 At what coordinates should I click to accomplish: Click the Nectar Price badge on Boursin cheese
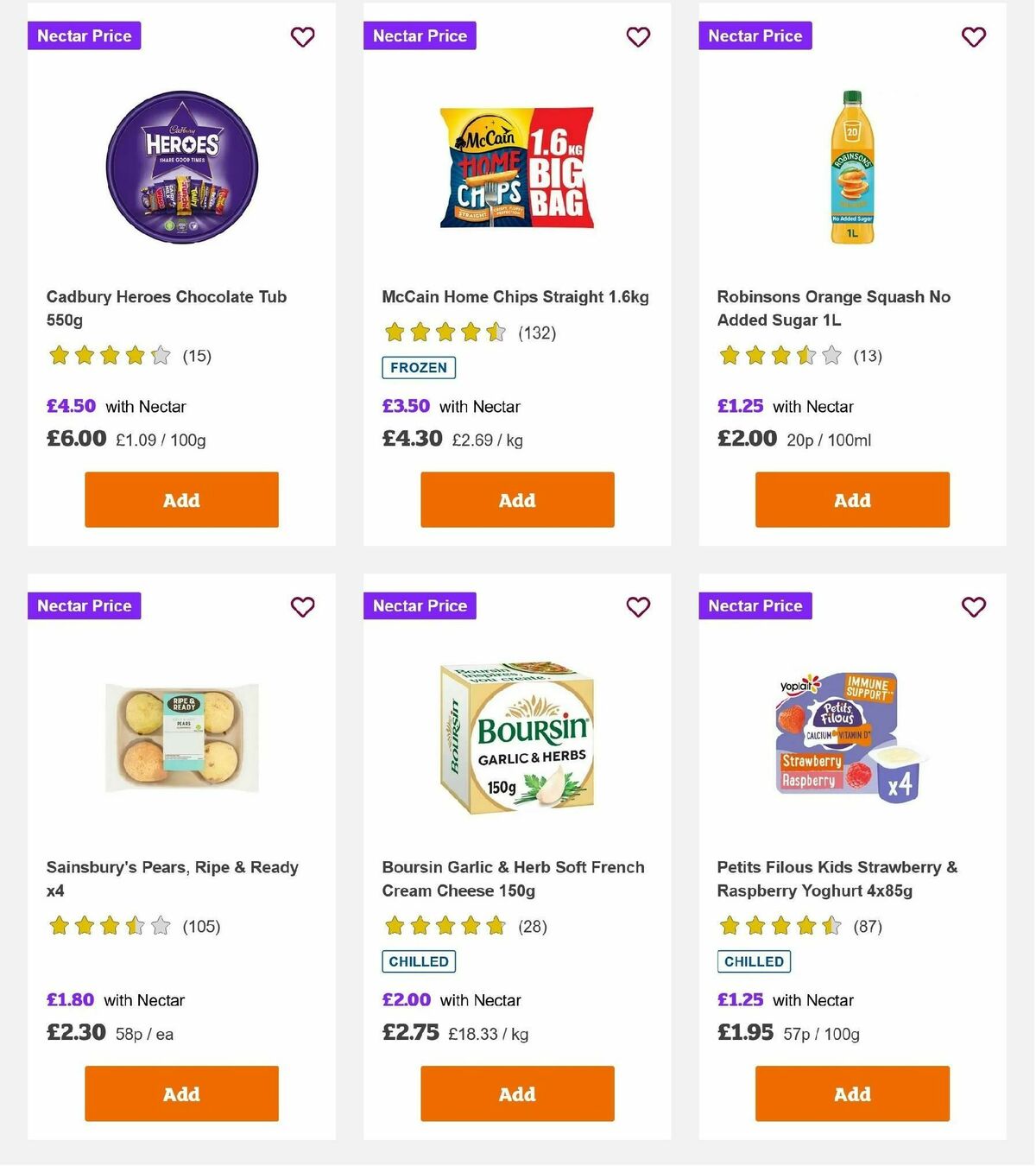tap(420, 605)
